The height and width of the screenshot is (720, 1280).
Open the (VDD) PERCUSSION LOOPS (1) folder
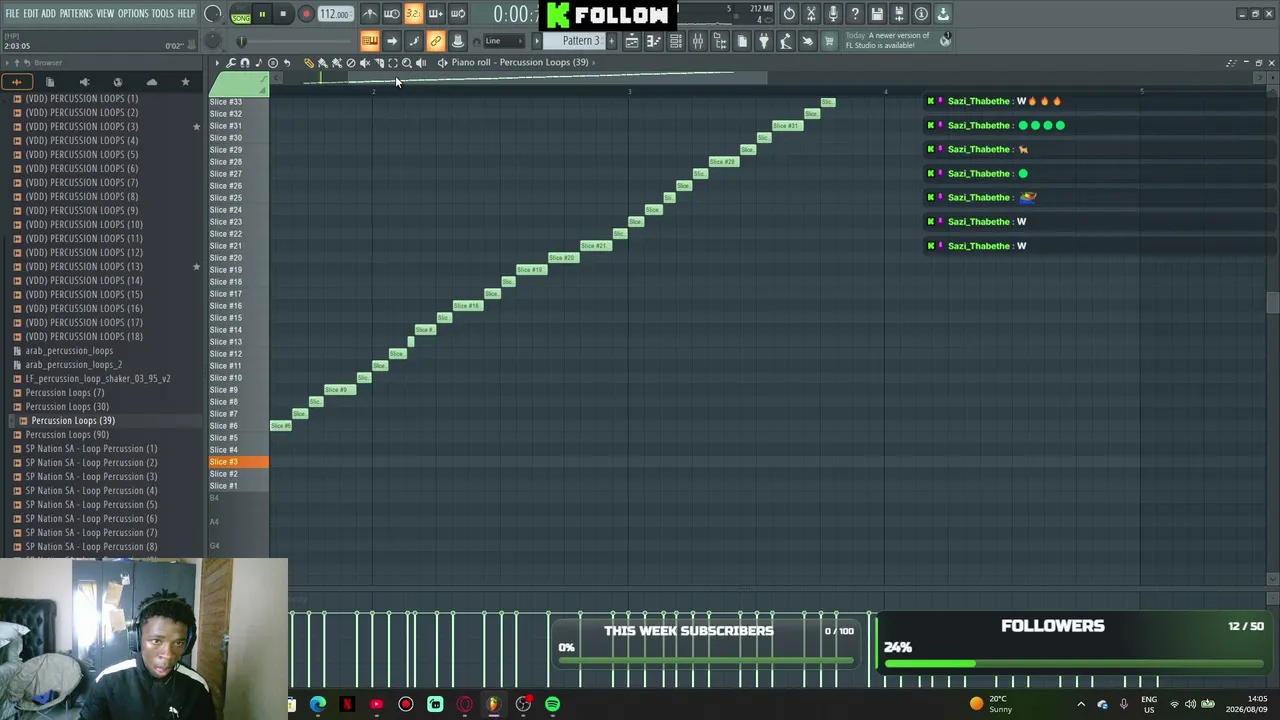tap(82, 99)
